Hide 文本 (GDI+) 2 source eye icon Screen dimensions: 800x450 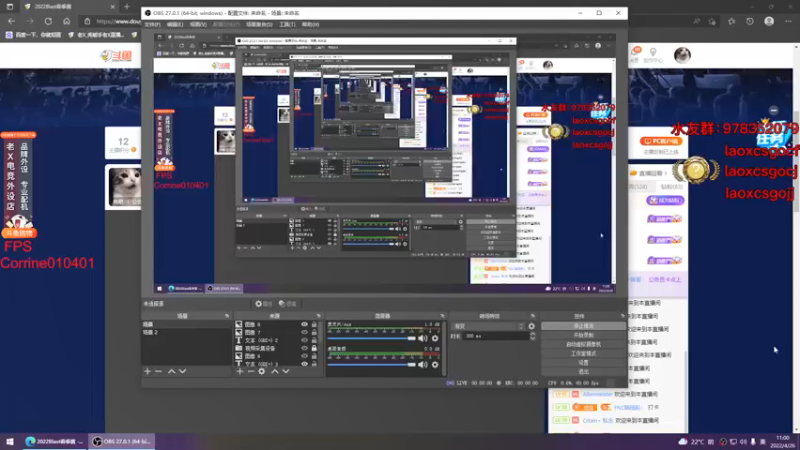305,340
